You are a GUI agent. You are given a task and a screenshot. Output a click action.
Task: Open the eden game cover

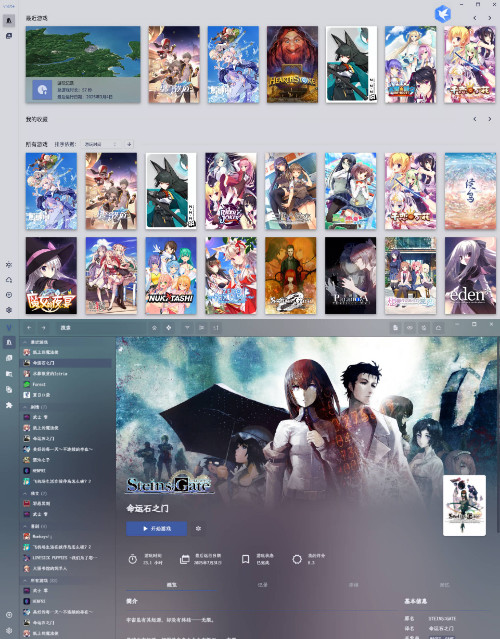(x=470, y=275)
